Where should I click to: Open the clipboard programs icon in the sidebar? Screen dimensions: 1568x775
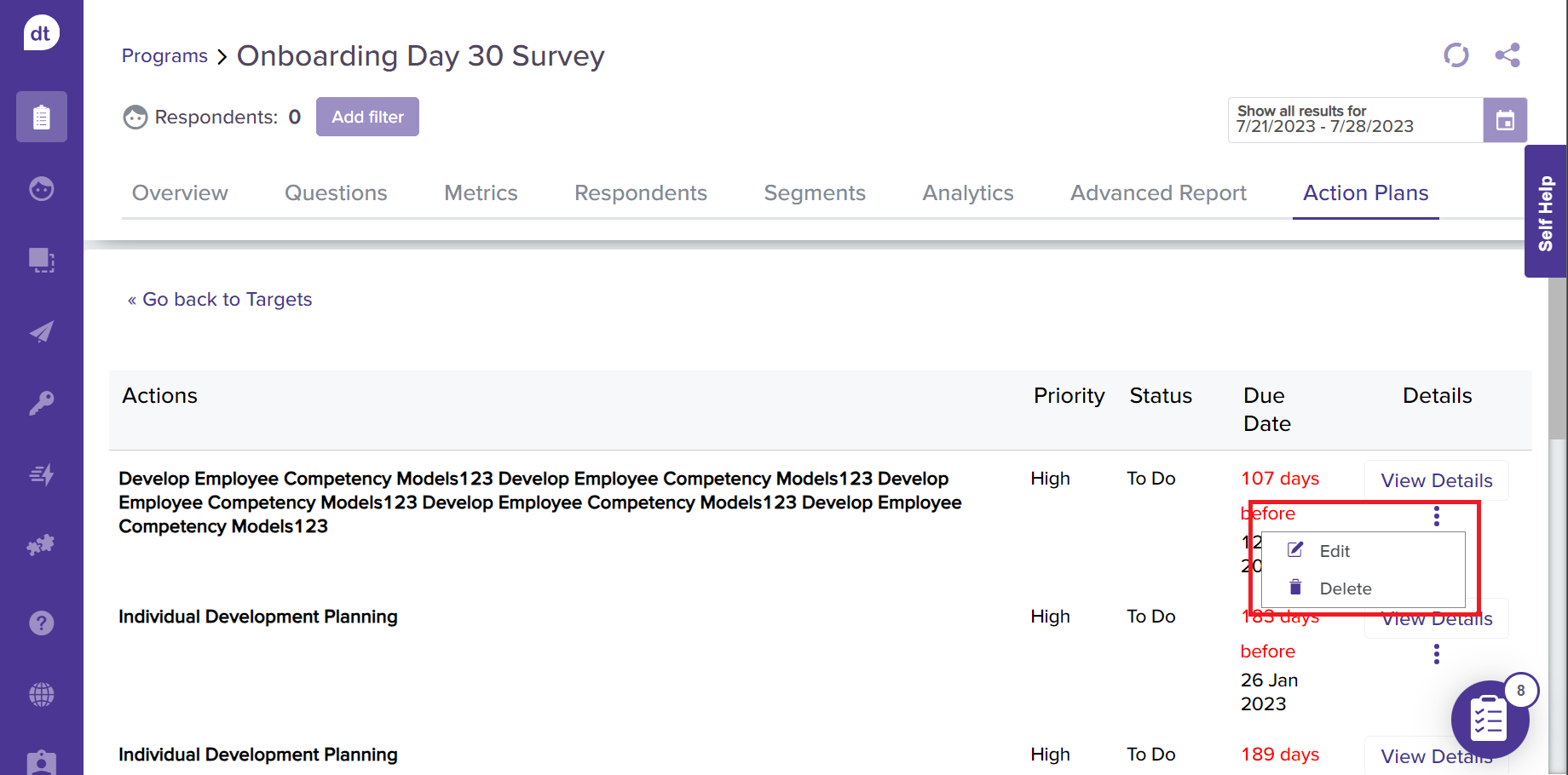(41, 117)
